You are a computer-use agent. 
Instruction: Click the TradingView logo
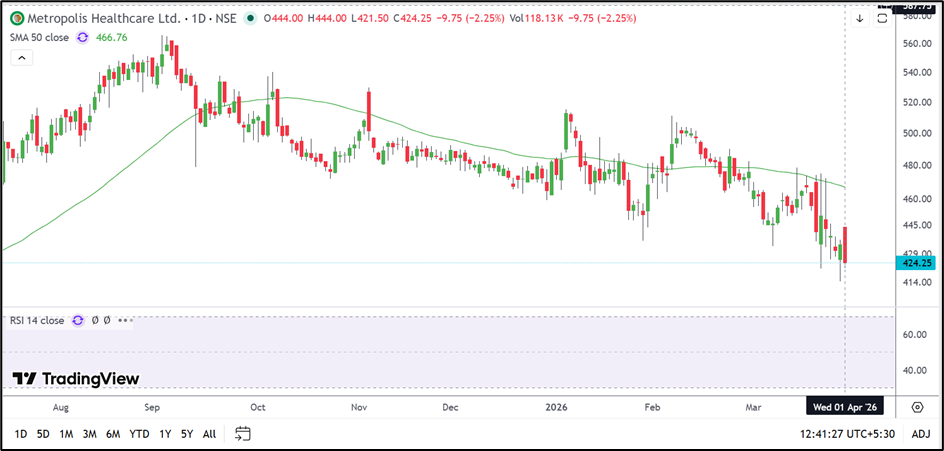click(76, 379)
